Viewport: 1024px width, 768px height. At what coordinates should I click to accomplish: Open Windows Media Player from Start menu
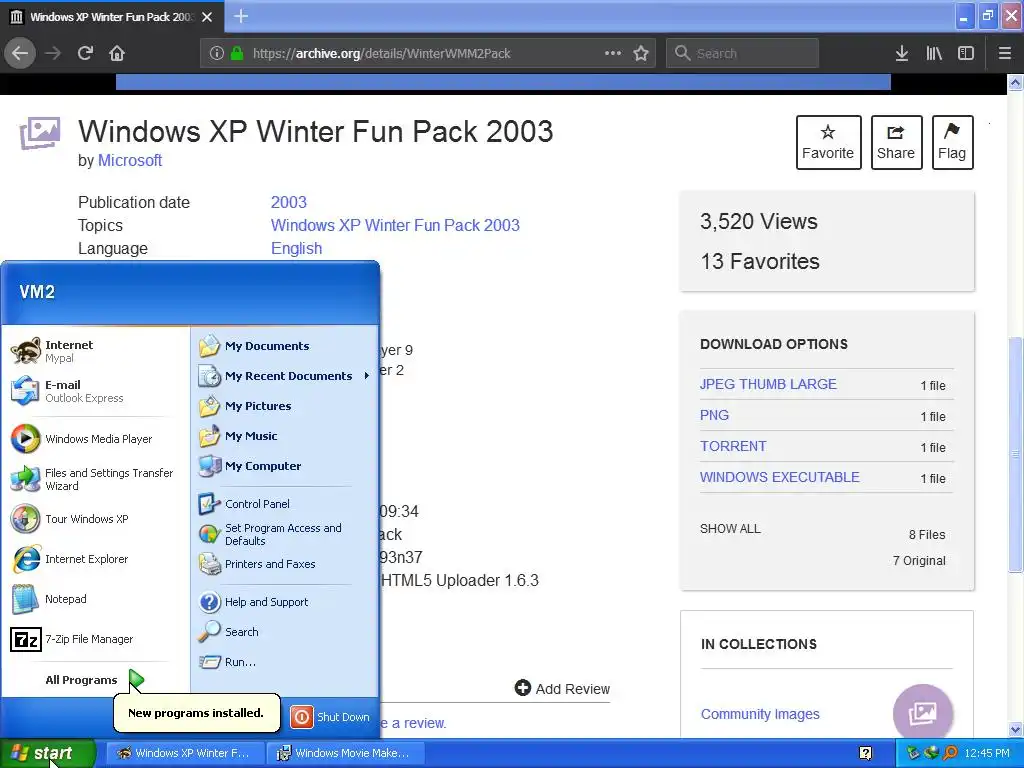95,439
